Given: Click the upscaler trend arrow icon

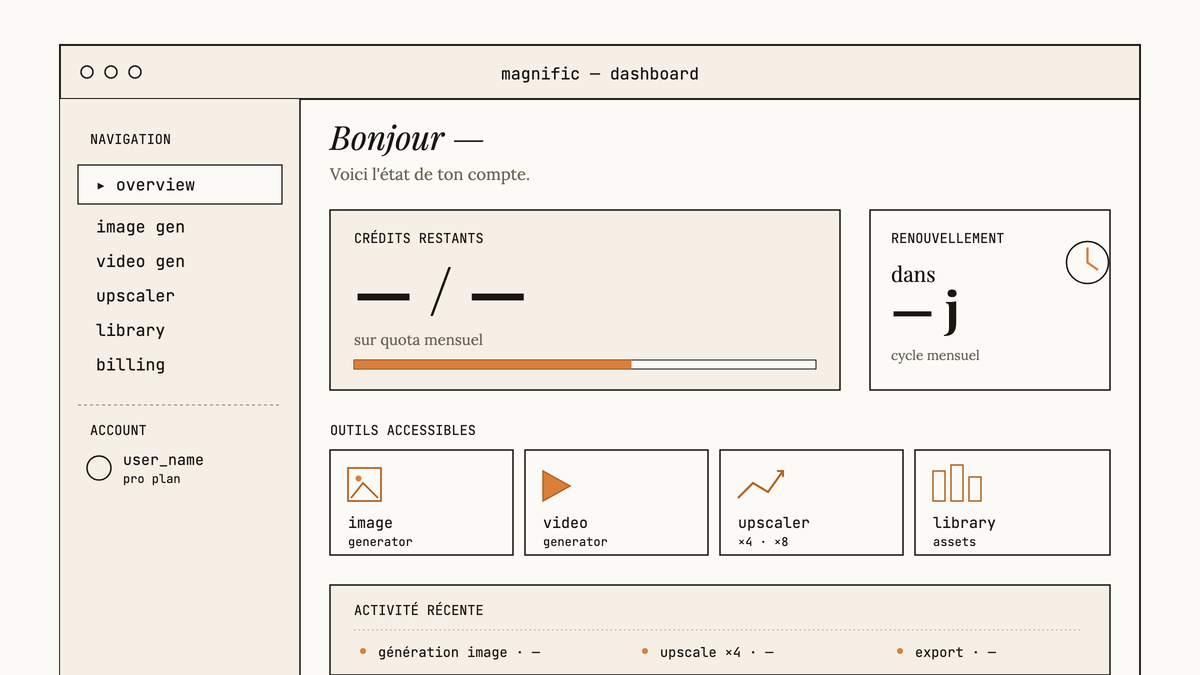Looking at the screenshot, I should point(761,484).
